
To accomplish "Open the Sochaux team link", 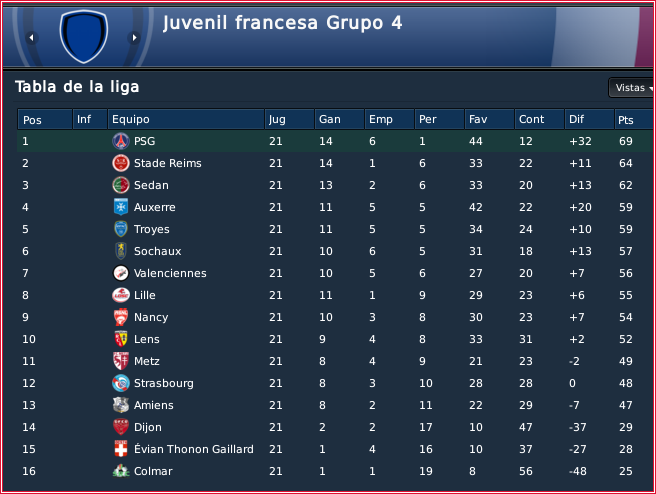I will click(157, 251).
